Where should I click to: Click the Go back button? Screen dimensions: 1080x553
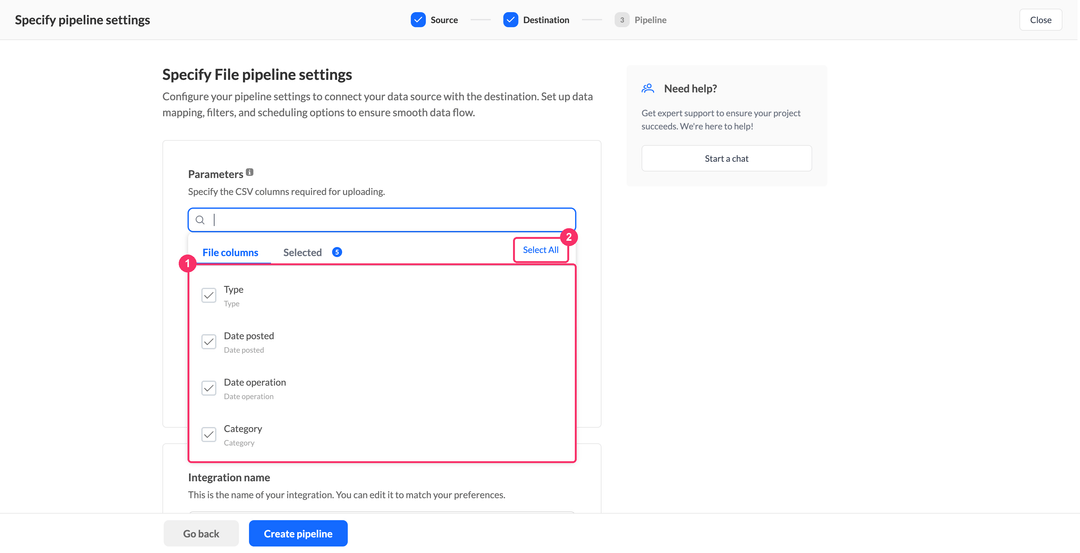[x=201, y=534]
